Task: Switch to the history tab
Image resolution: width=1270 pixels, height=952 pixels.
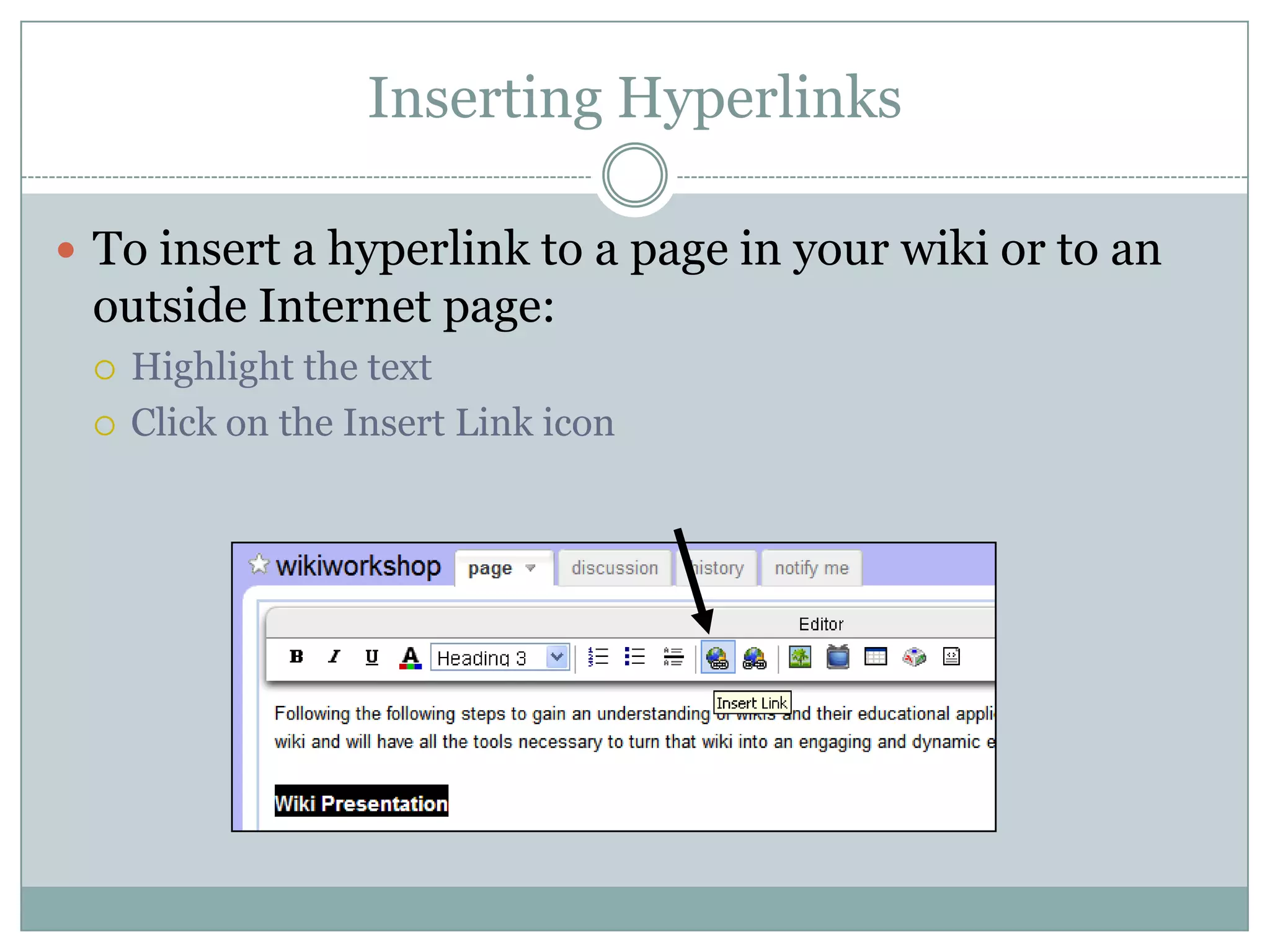Action: [717, 568]
